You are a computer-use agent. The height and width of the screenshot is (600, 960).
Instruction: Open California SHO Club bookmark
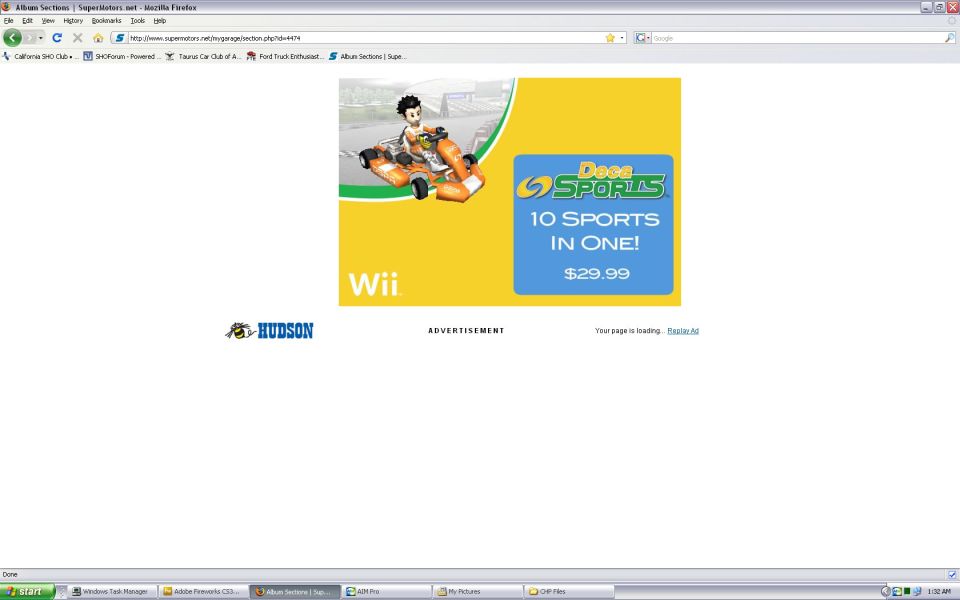(40, 56)
